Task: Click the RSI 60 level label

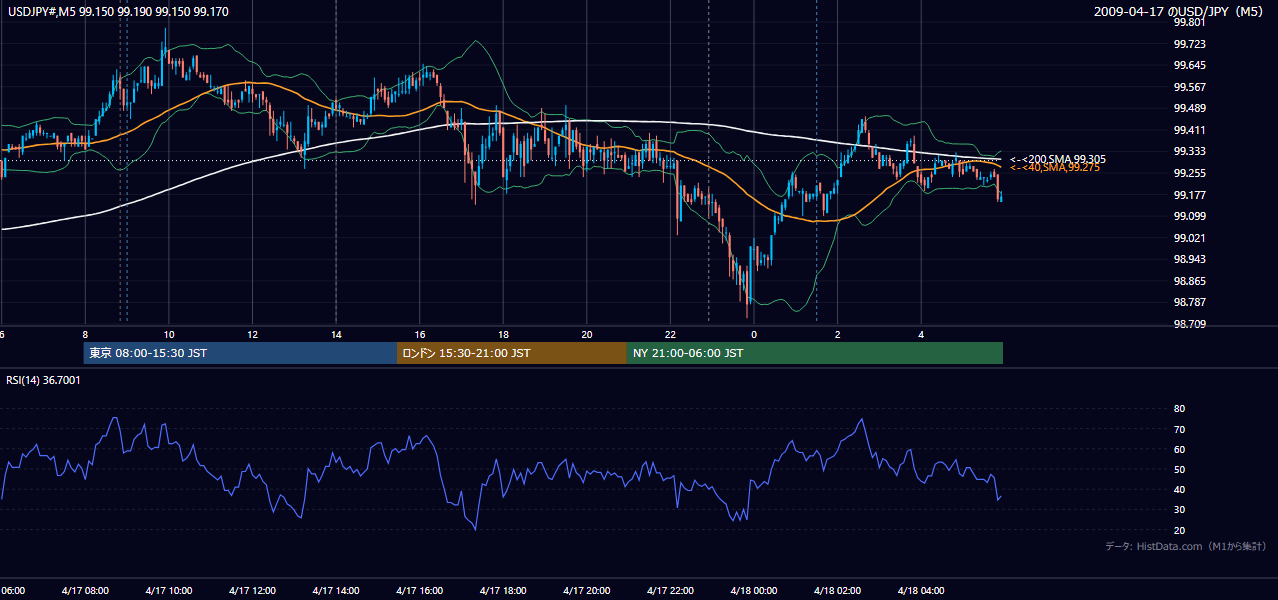Action: pyautogui.click(x=1179, y=449)
